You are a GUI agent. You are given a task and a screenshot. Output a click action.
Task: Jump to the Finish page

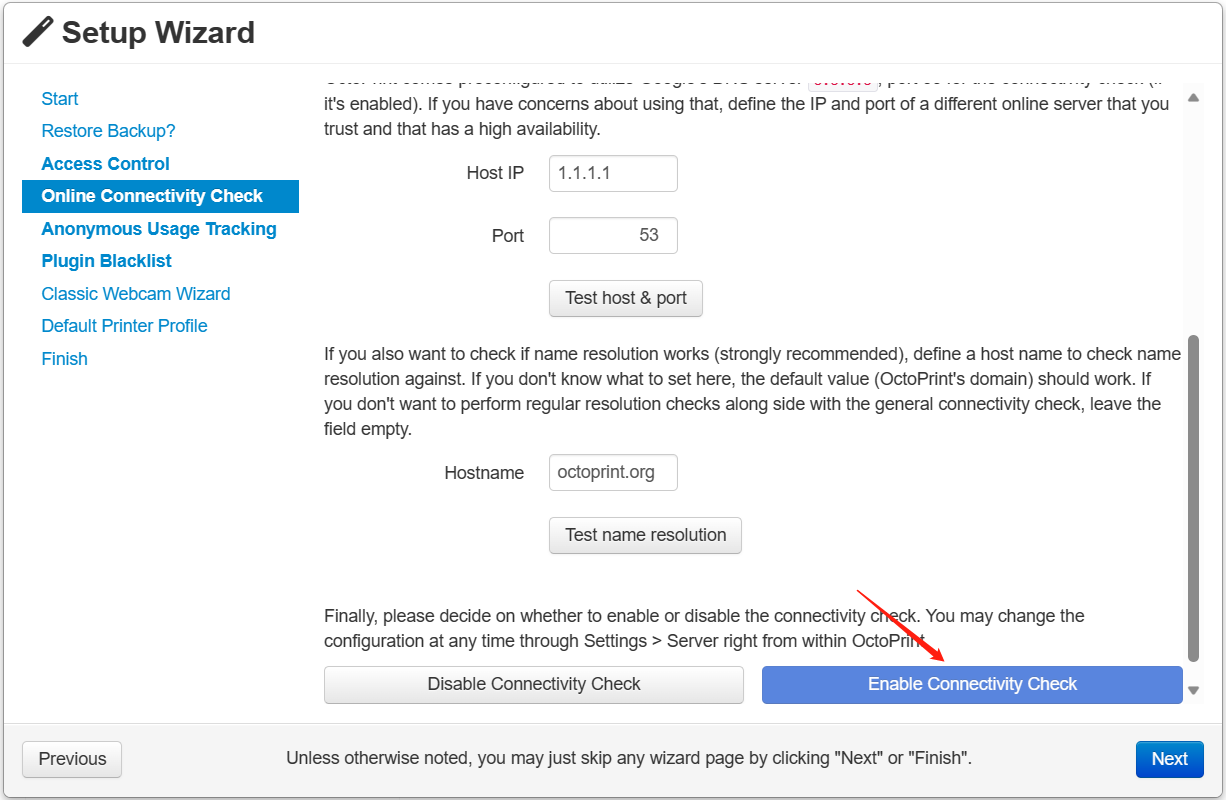[64, 359]
